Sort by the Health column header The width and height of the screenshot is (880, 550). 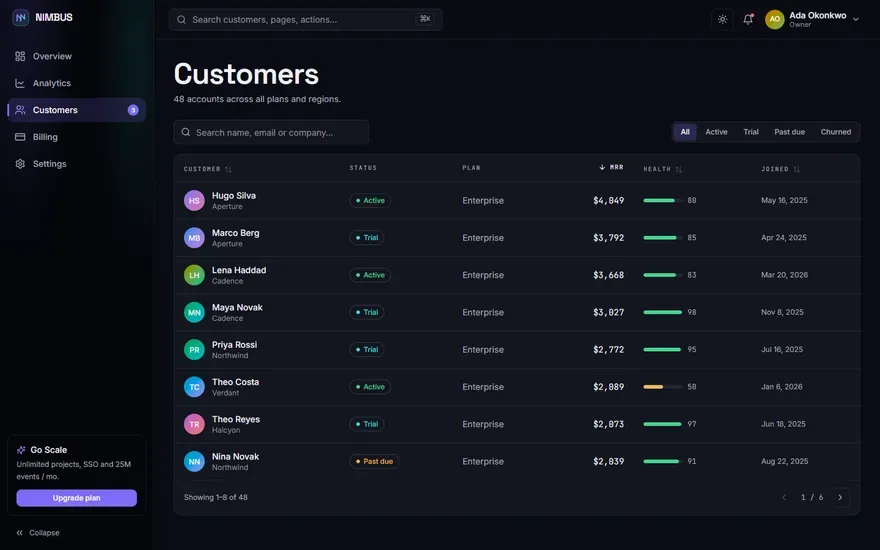[663, 169]
